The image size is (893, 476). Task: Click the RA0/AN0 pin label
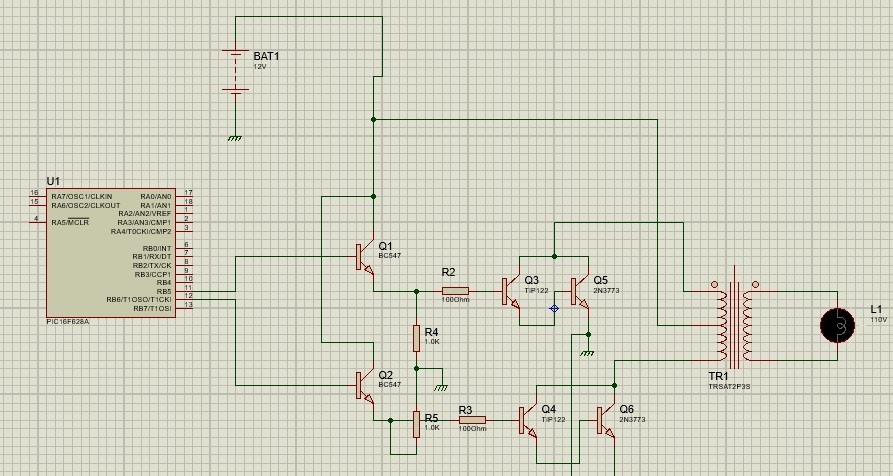click(x=155, y=196)
